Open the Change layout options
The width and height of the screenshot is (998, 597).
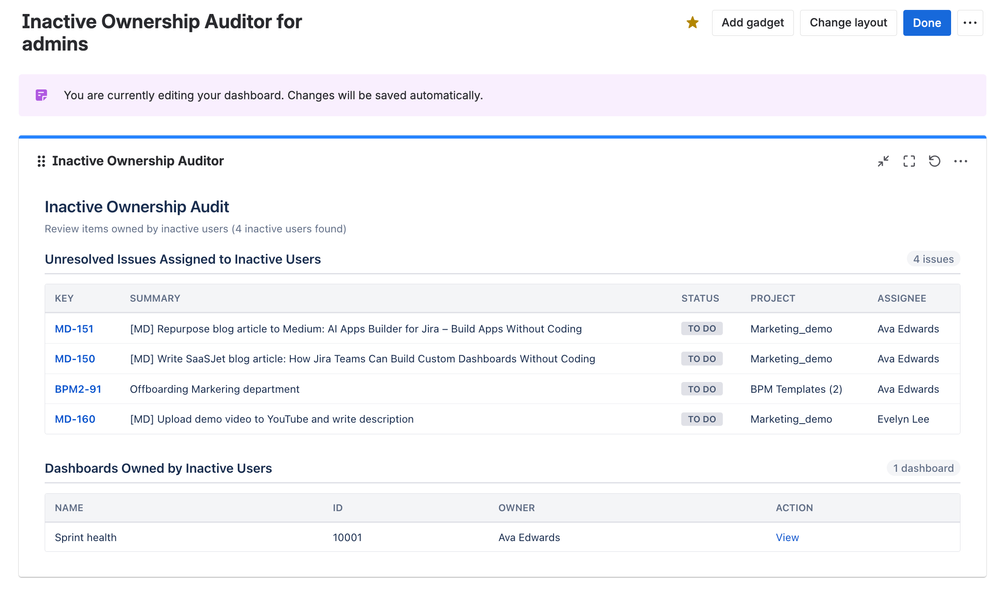(848, 22)
